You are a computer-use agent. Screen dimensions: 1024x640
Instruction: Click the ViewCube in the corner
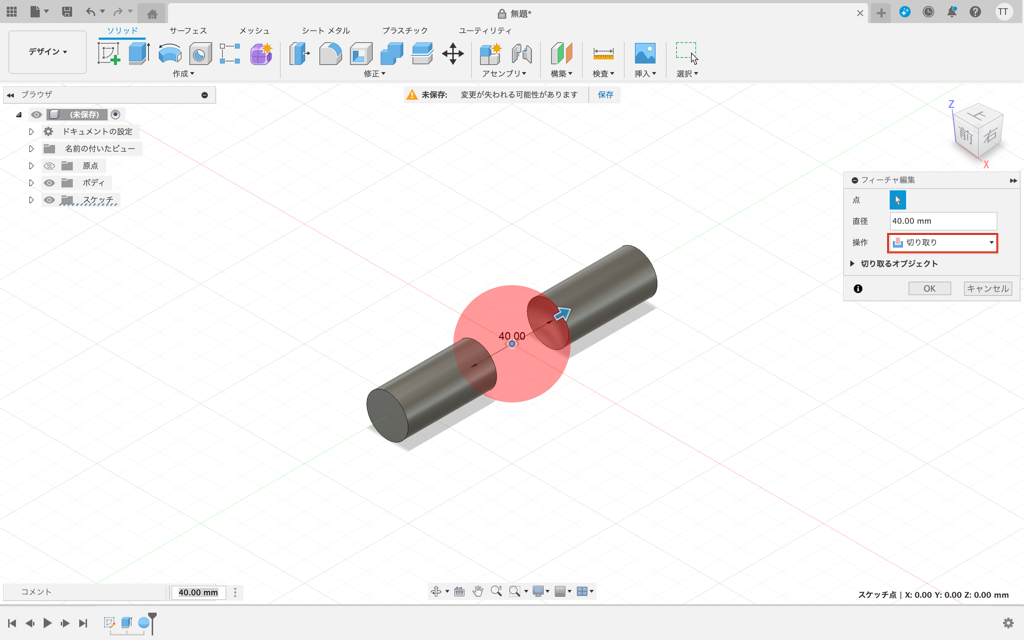[978, 131]
